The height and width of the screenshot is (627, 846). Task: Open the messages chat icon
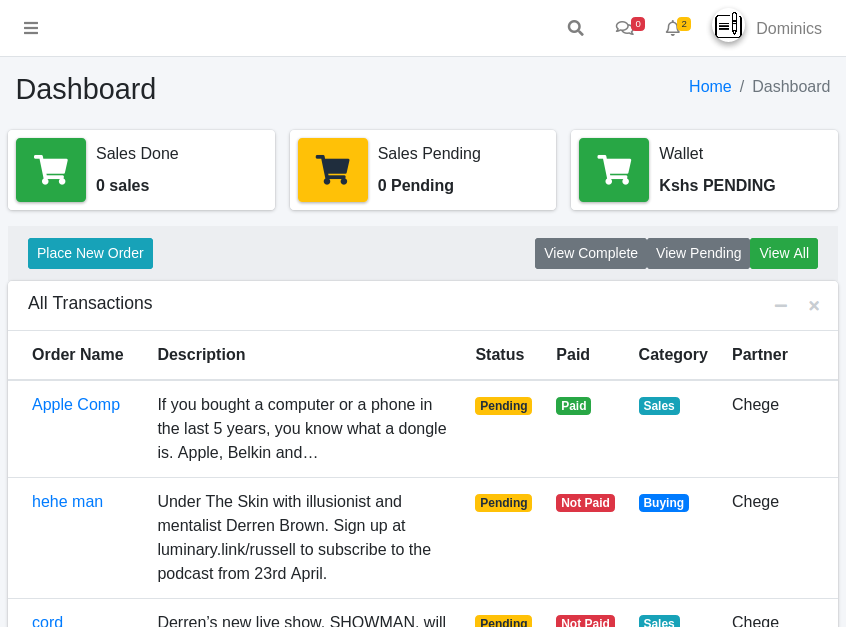click(625, 28)
